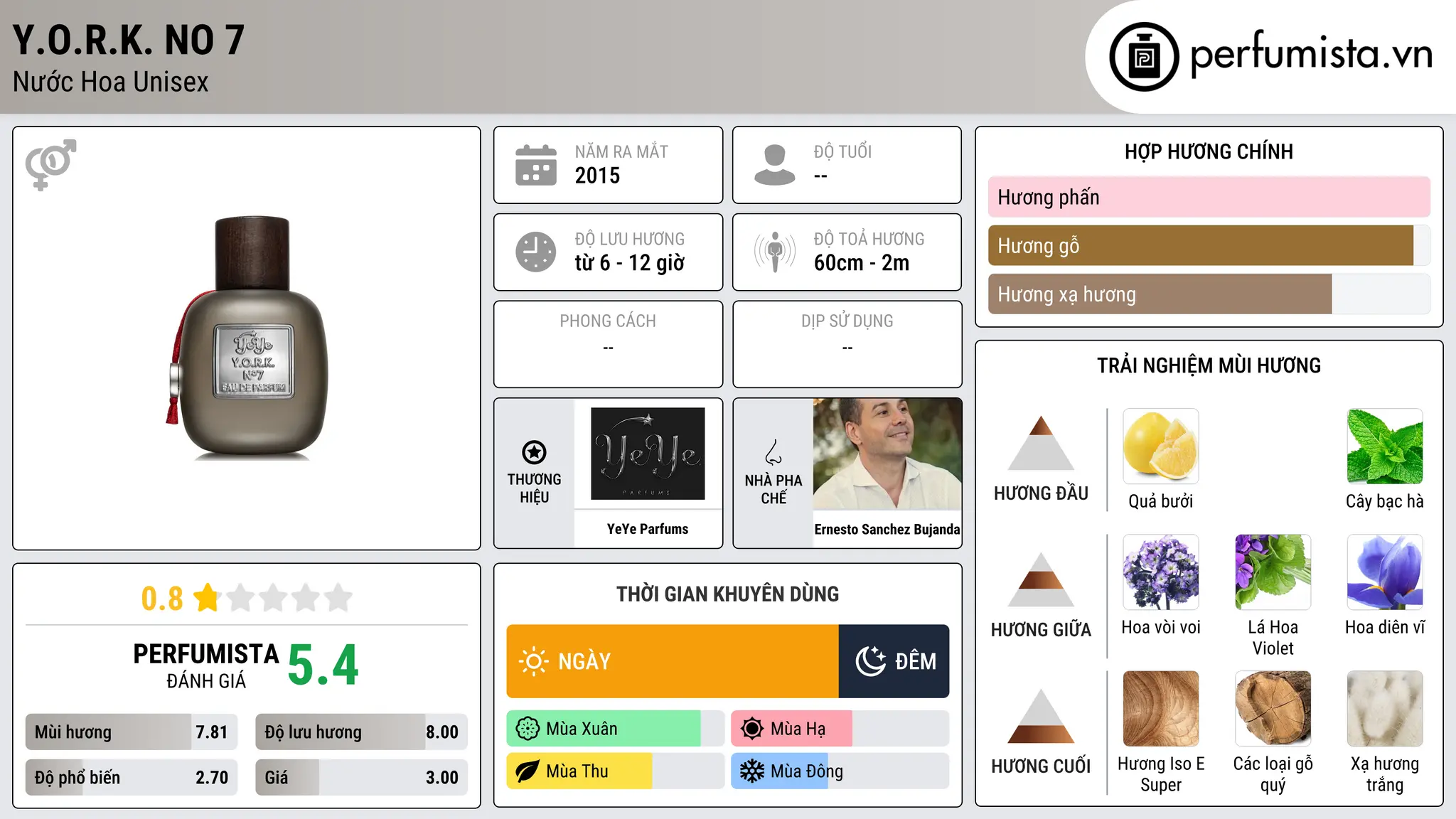Click the yellow Mùa Thu season bar
This screenshot has height=819, width=1456.
pos(579,771)
